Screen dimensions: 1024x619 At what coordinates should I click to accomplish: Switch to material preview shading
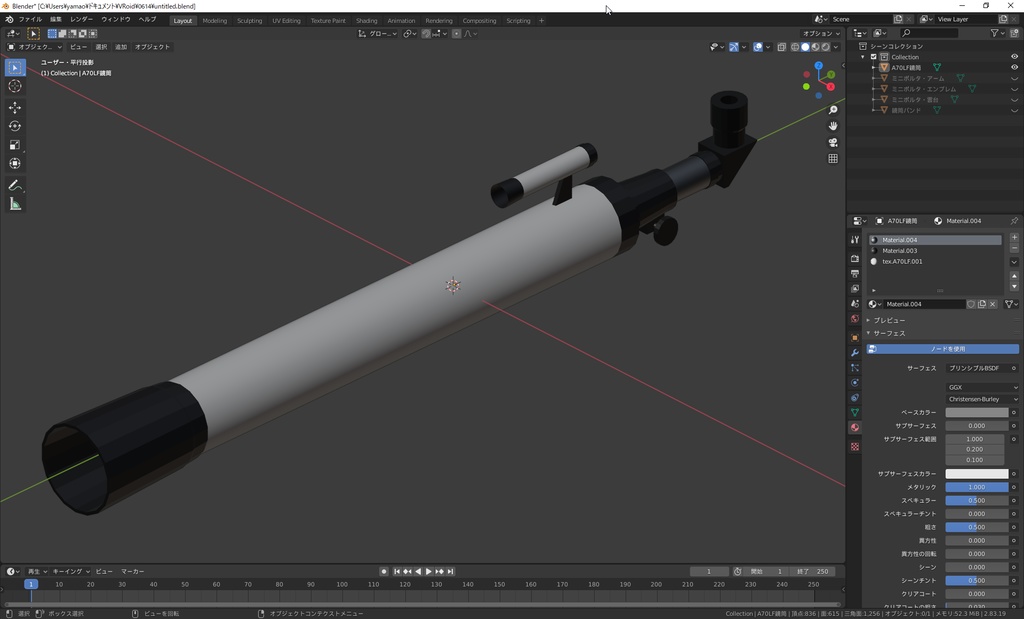(816, 47)
